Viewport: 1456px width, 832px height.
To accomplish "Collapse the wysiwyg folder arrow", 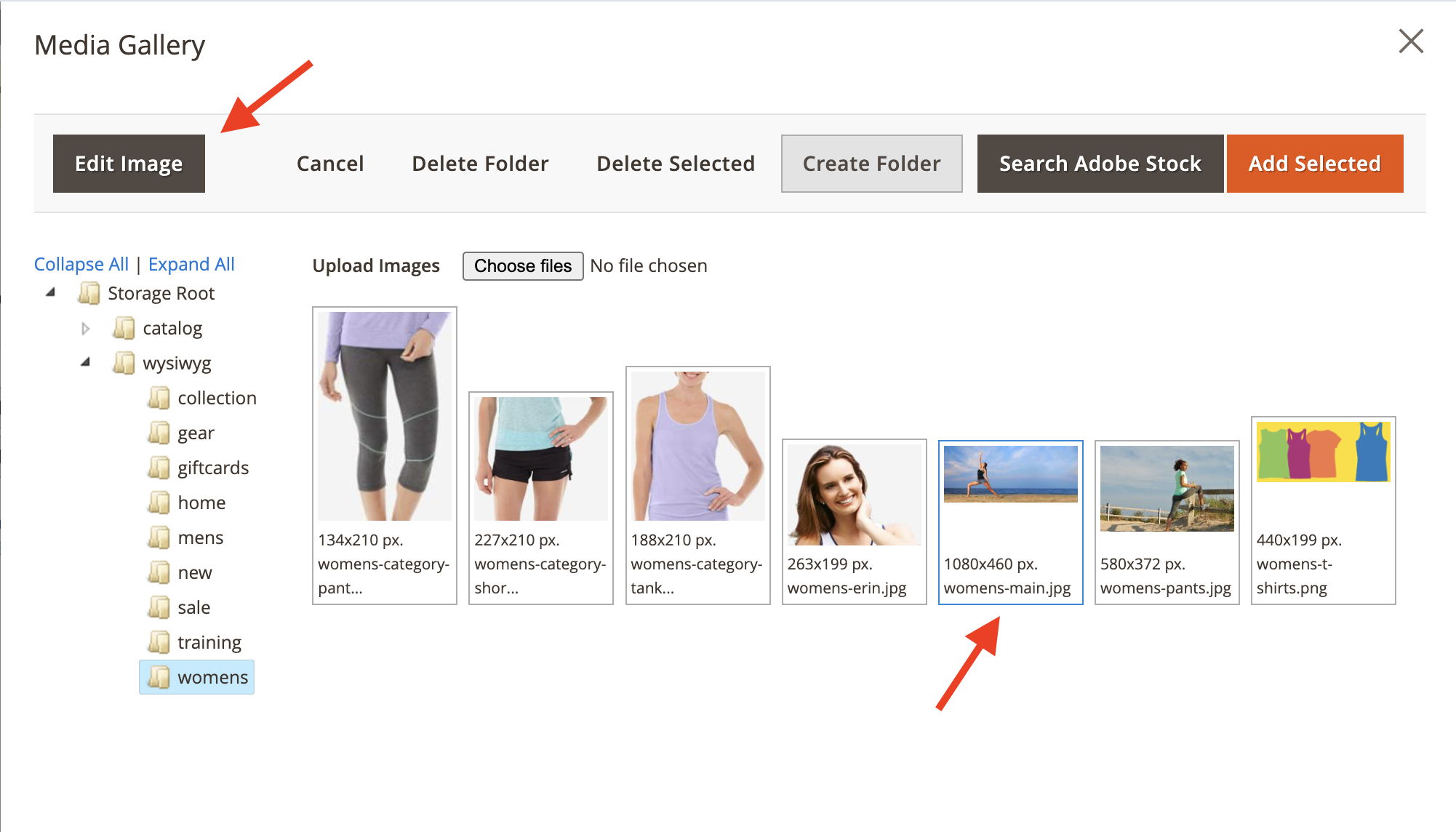I will coord(86,361).
